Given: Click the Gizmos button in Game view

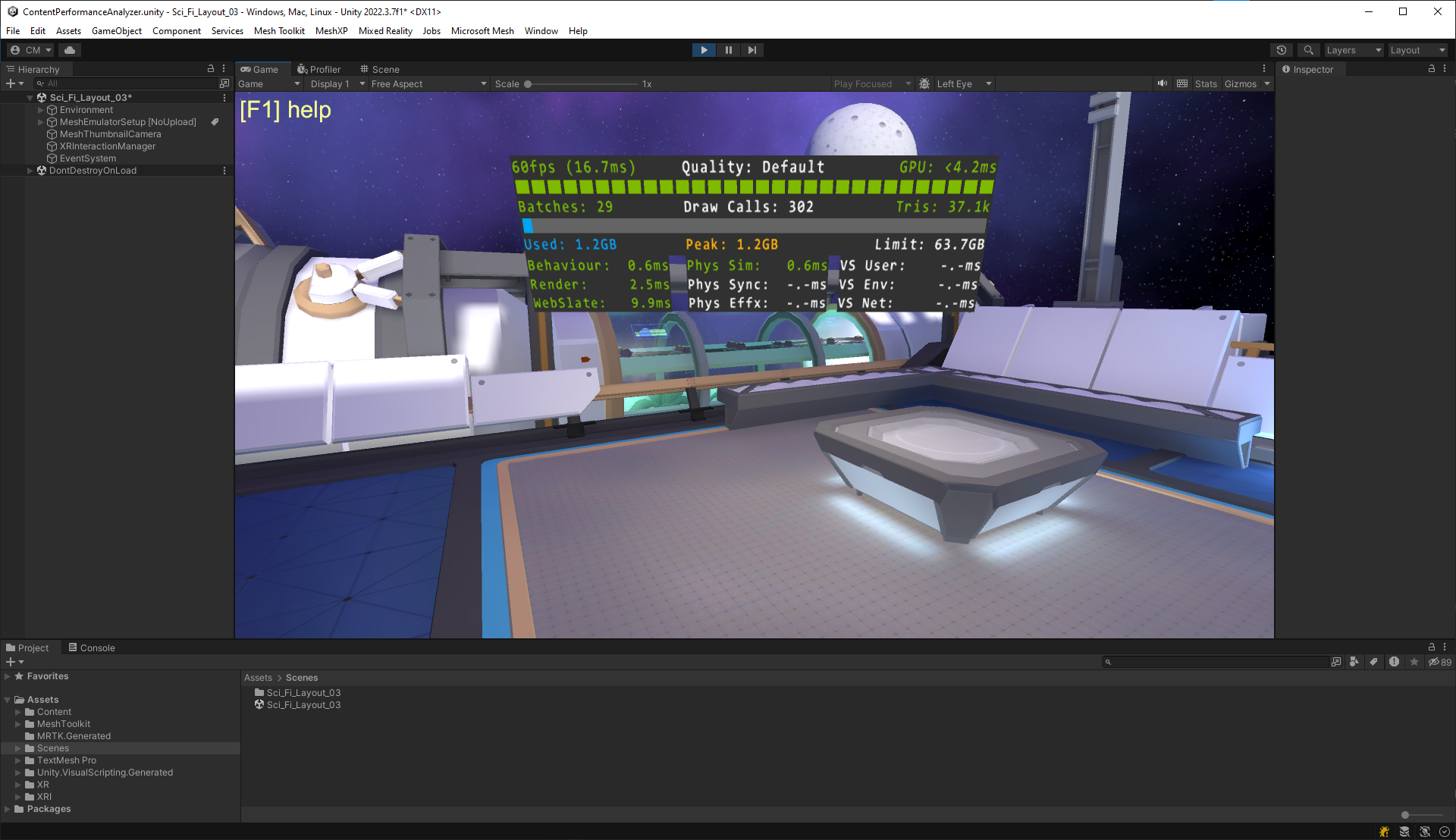Looking at the screenshot, I should click(1239, 83).
